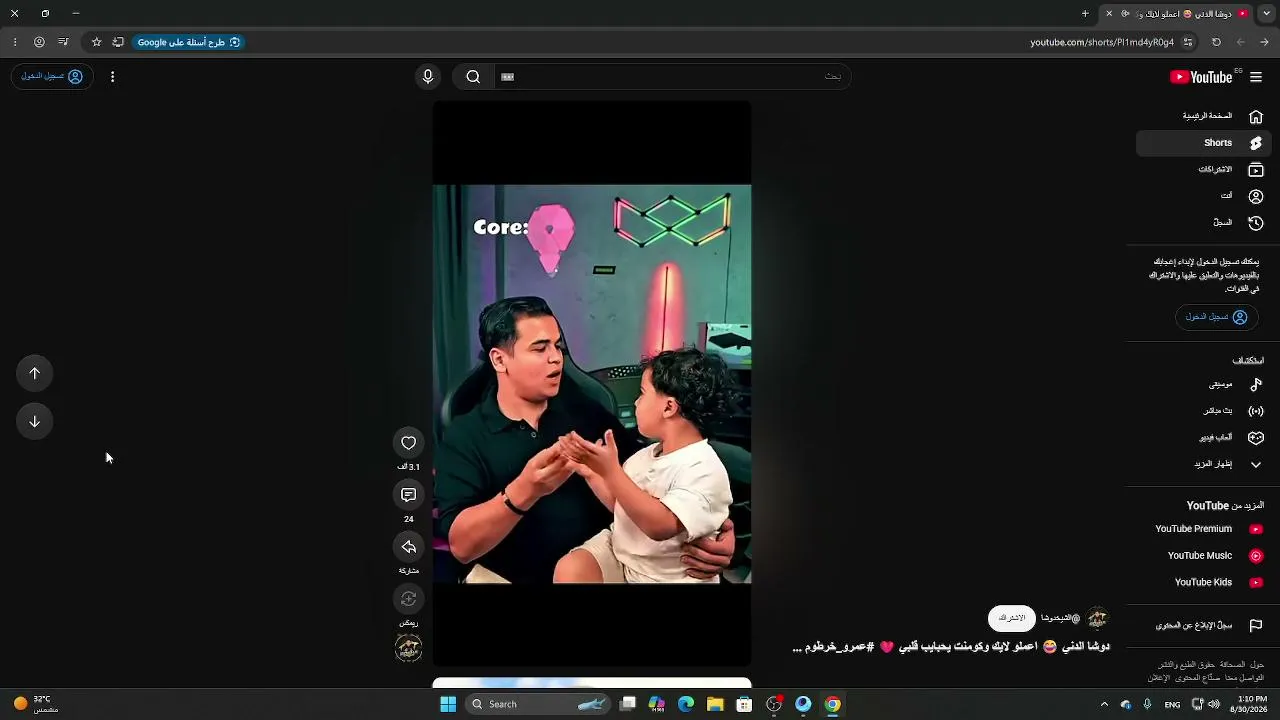Viewport: 1280px width, 720px height.
Task: Open Chrome three-dot menu
Action: 15,42
